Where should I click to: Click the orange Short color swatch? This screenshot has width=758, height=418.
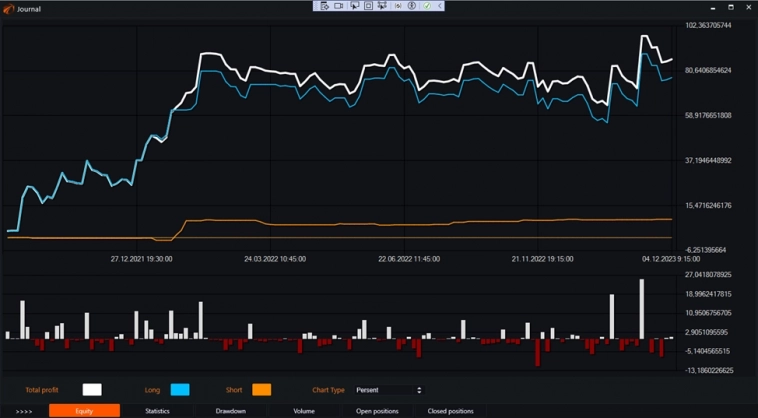click(261, 390)
